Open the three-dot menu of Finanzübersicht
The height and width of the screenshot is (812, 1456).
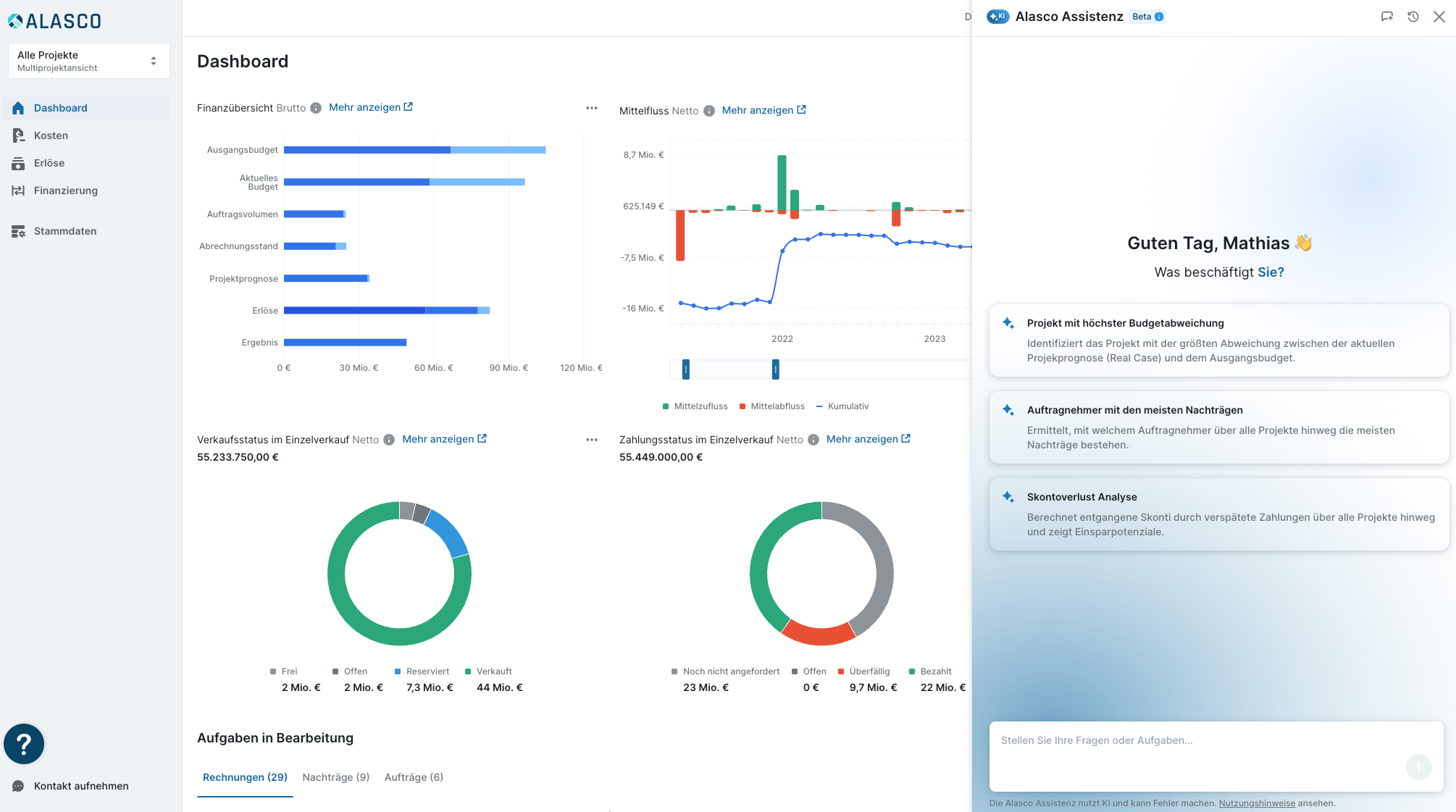click(592, 108)
